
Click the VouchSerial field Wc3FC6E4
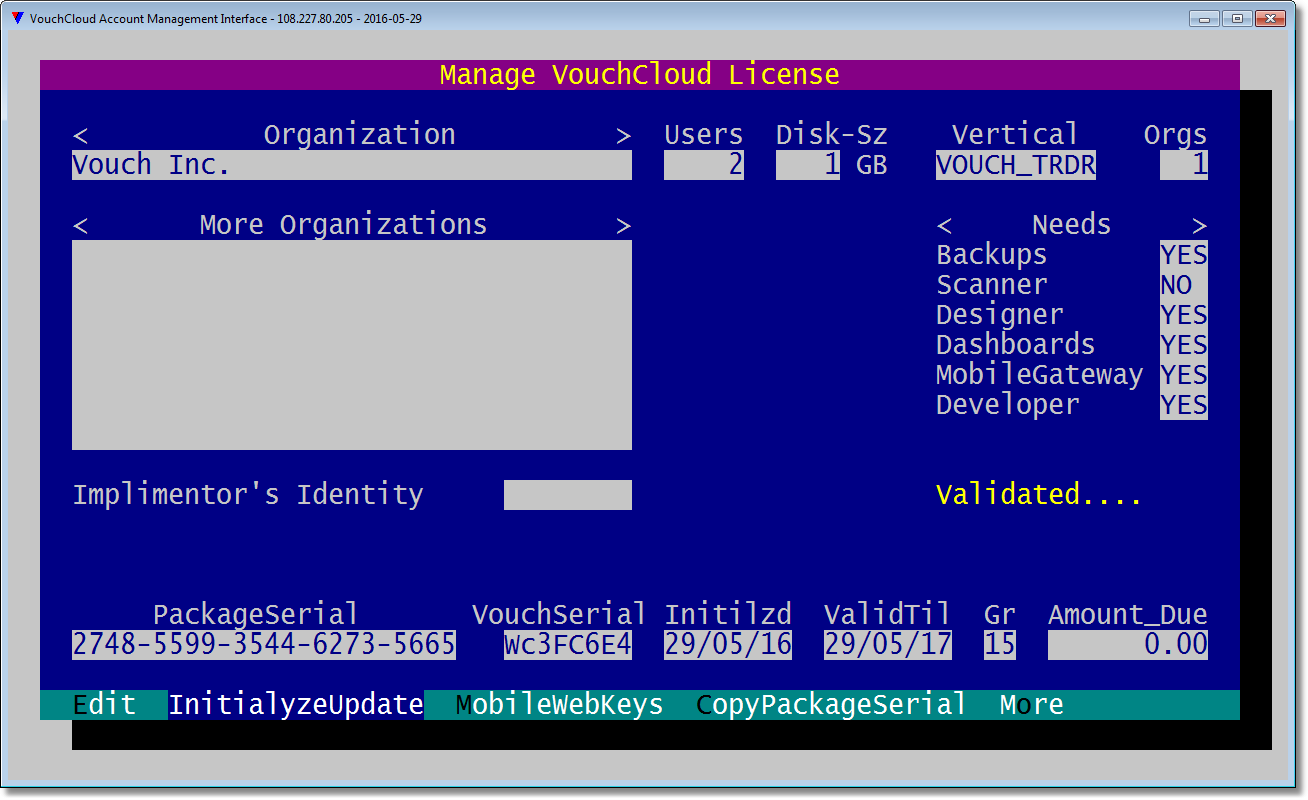(568, 645)
